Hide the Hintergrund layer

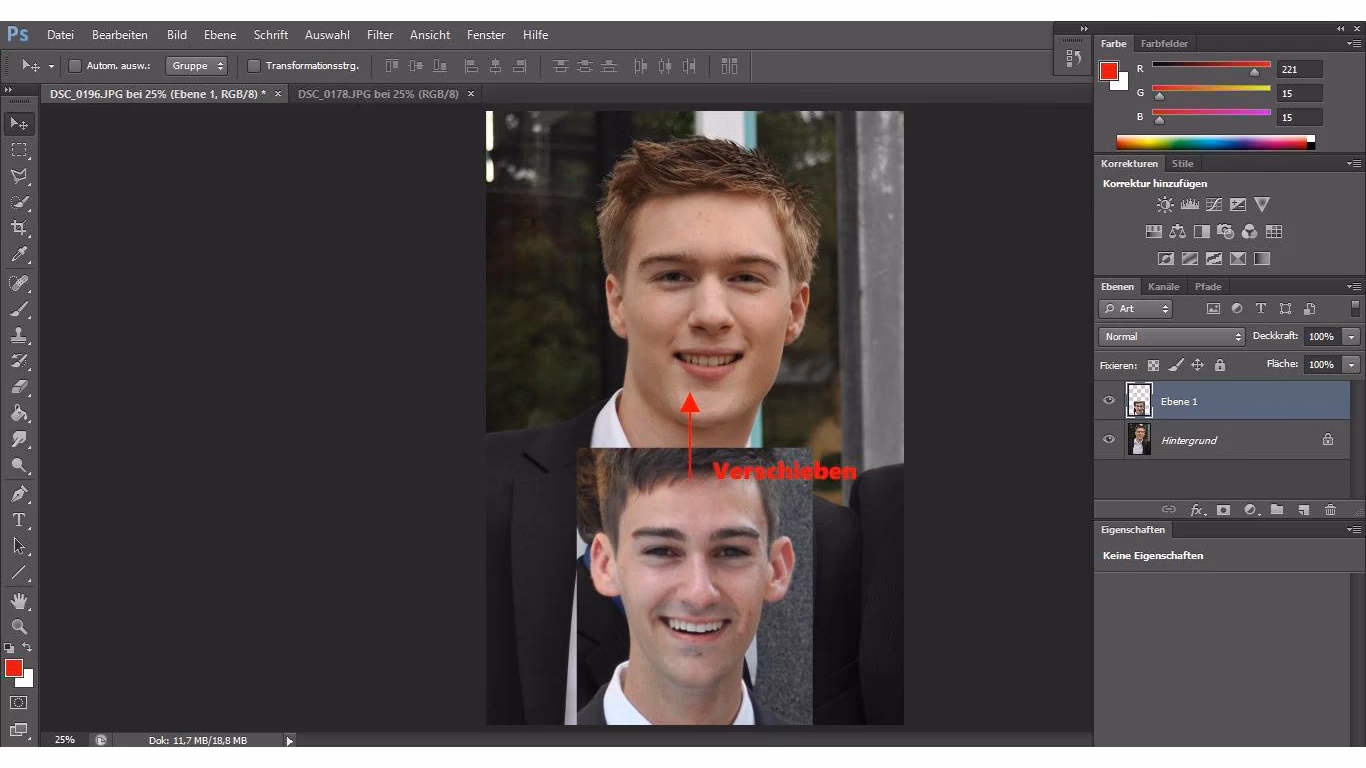coord(1108,439)
